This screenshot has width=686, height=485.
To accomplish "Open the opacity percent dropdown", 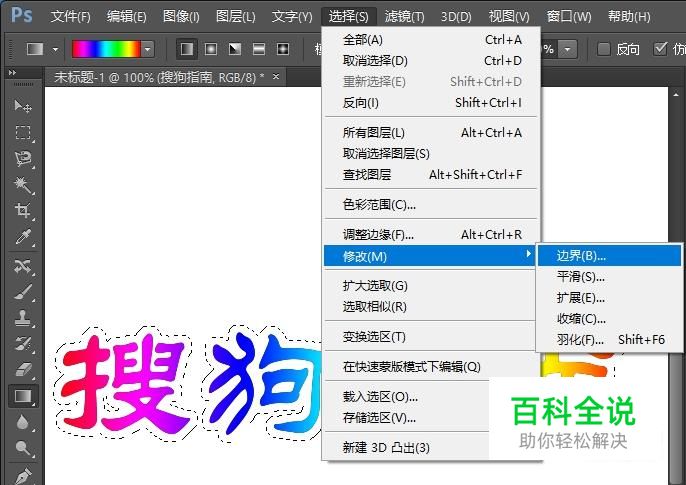I will pyautogui.click(x=567, y=49).
